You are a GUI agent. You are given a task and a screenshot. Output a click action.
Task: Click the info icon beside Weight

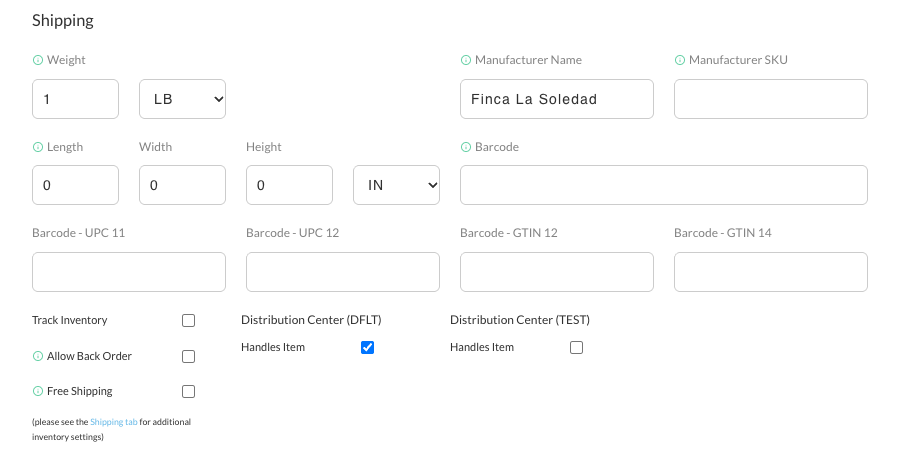pos(38,60)
